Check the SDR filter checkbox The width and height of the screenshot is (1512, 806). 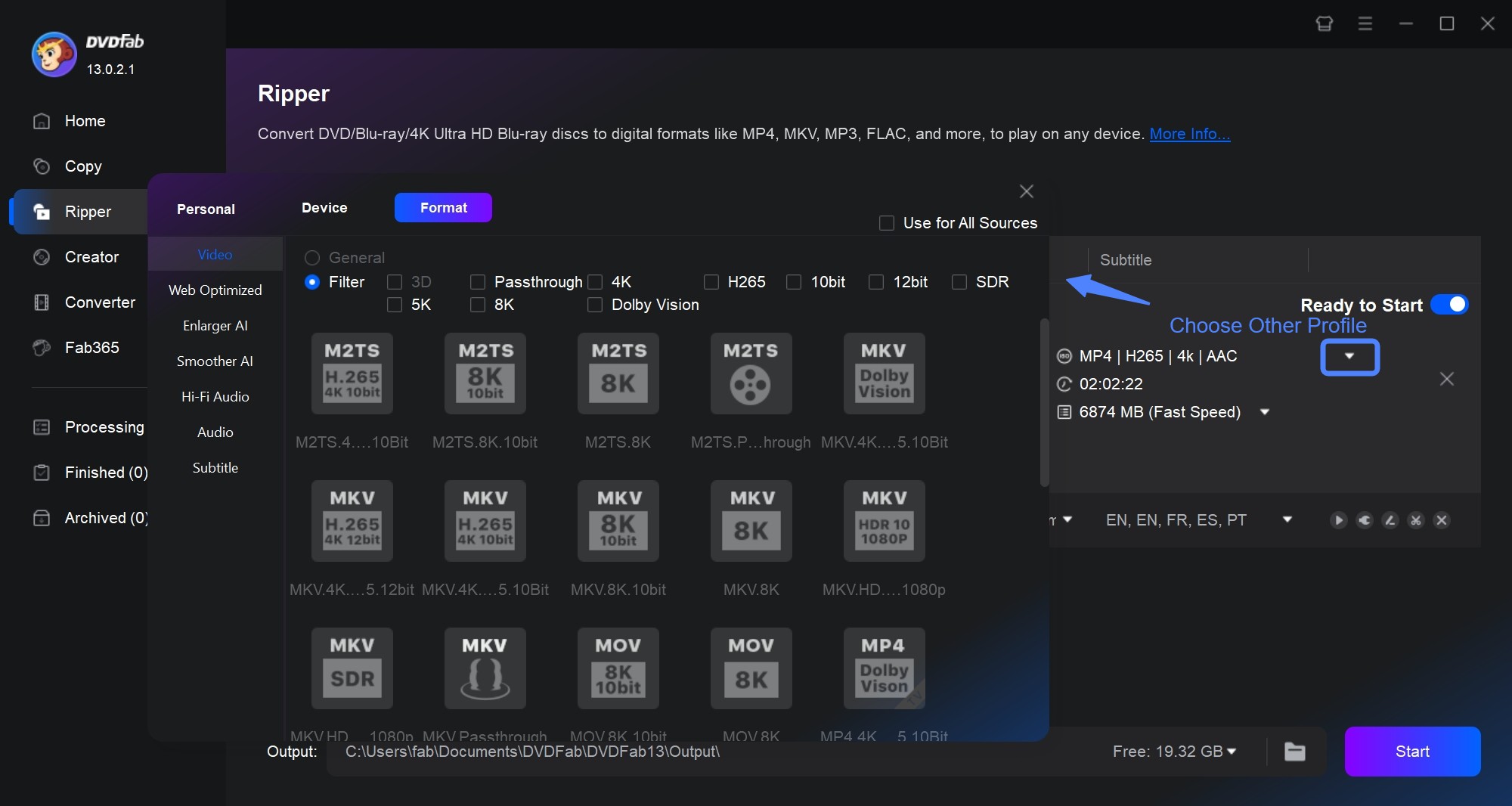click(x=959, y=282)
